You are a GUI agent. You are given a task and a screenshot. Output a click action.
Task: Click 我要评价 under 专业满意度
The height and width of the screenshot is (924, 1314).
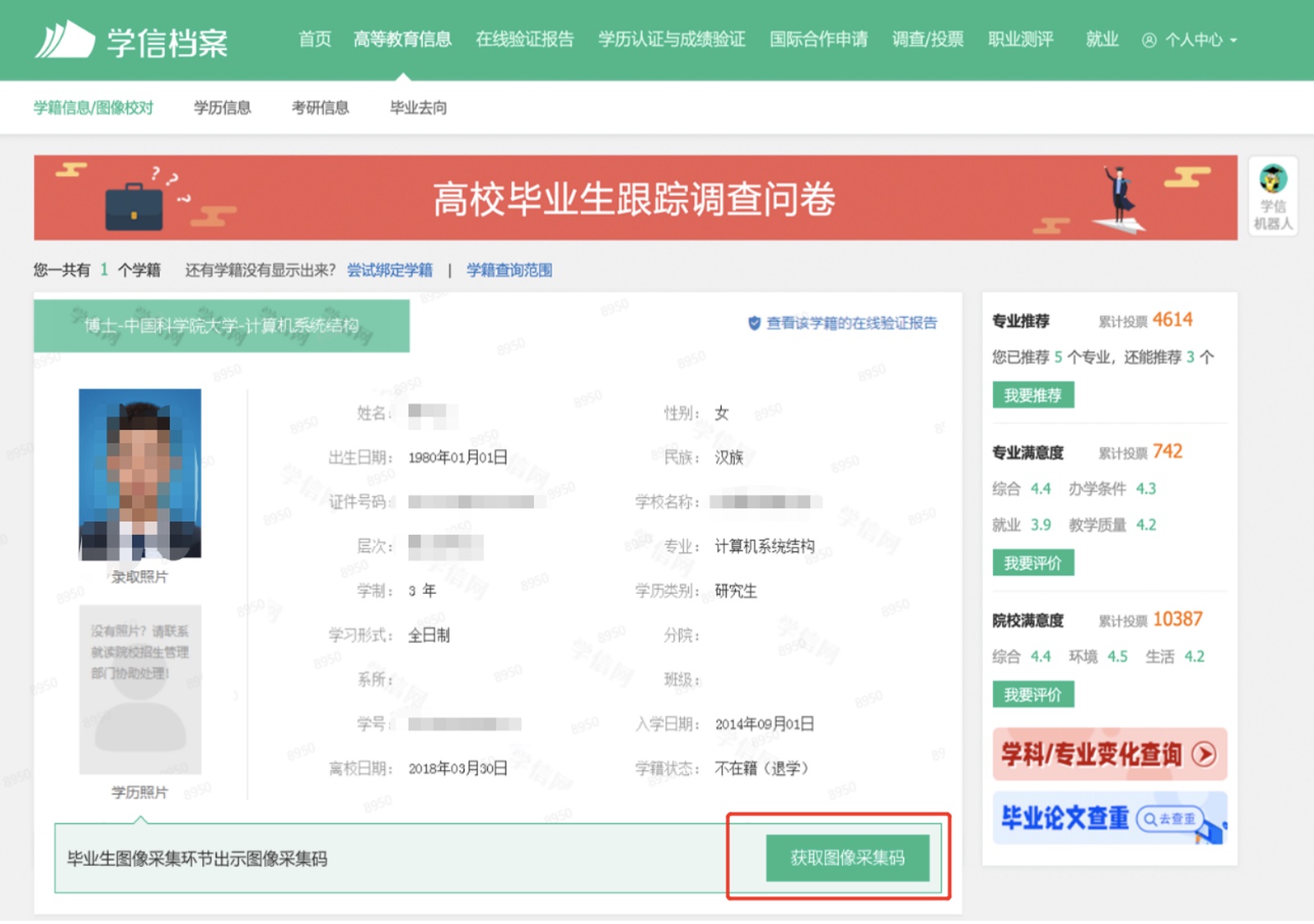[x=1033, y=563]
